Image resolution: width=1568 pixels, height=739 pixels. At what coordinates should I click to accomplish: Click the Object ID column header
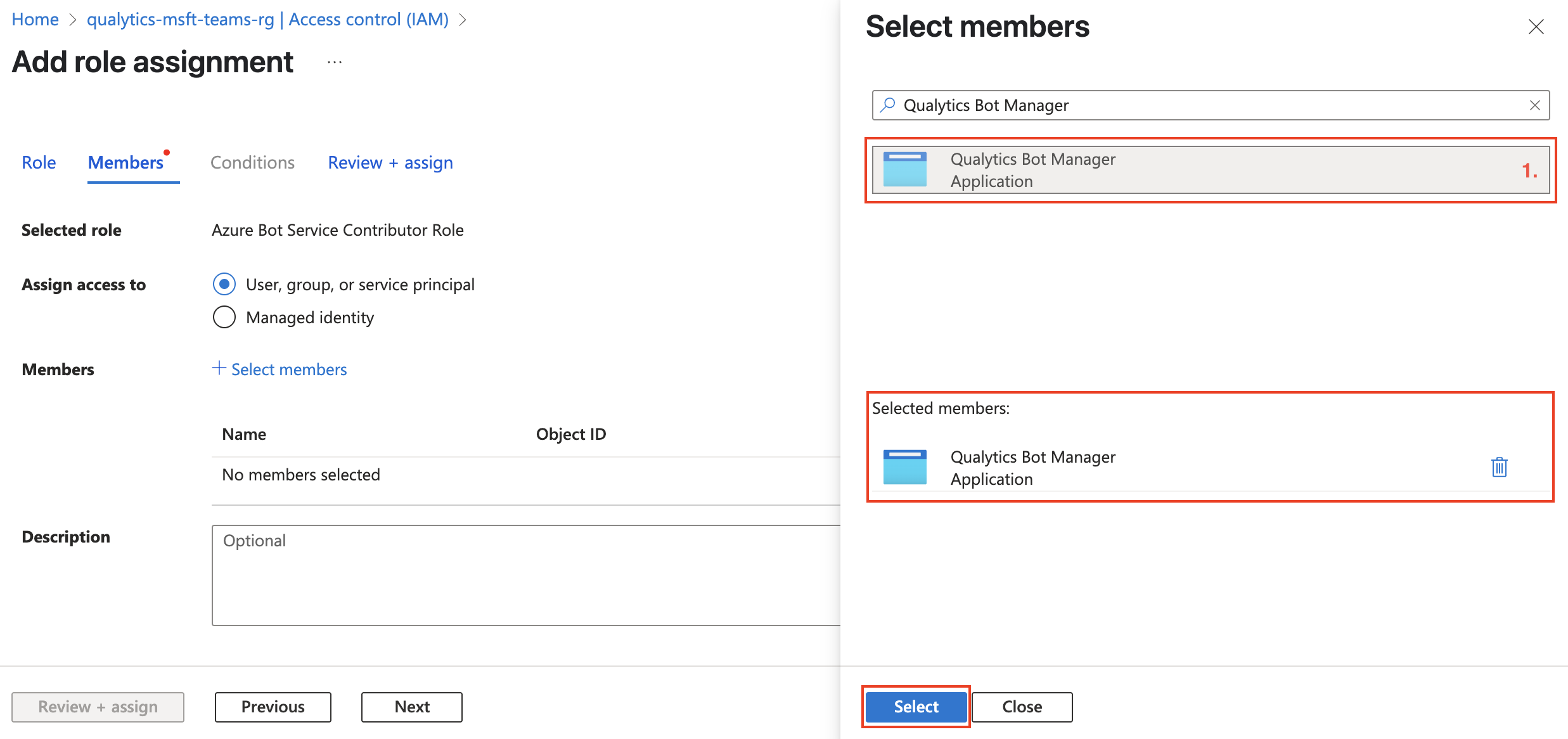571,434
